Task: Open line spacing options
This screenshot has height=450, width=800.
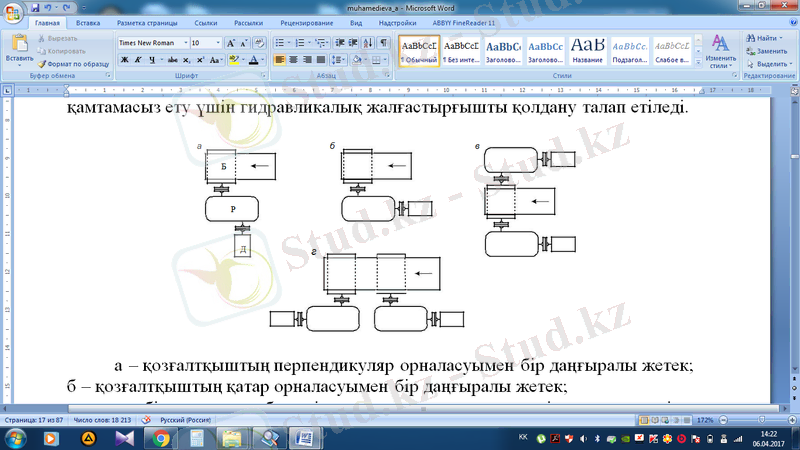Action: 338,60
